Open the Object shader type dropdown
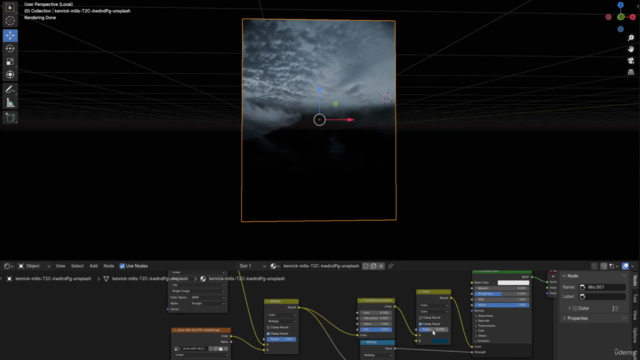640x360 pixels. point(34,266)
